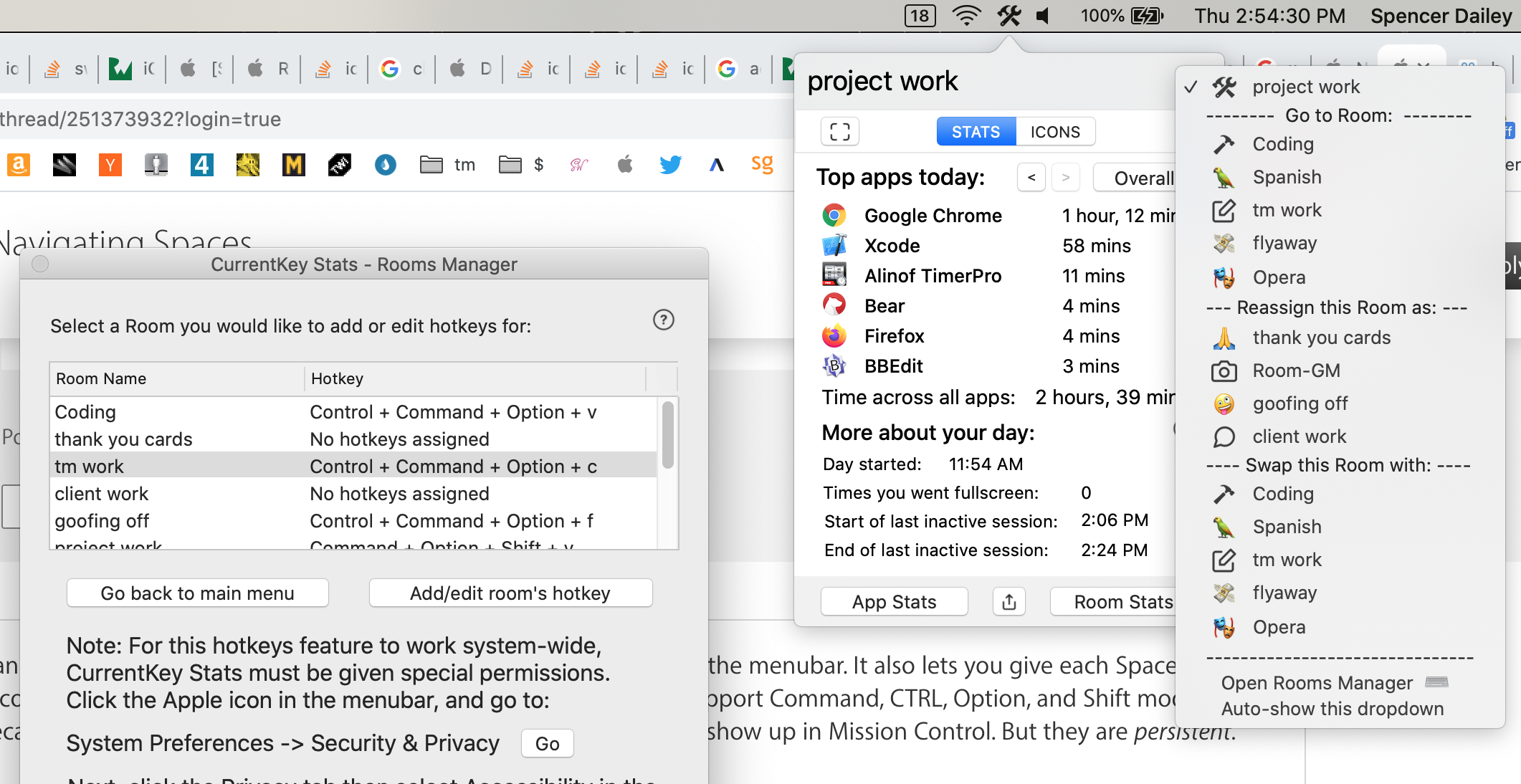Click Add/edit room's hotkey button

click(x=510, y=593)
